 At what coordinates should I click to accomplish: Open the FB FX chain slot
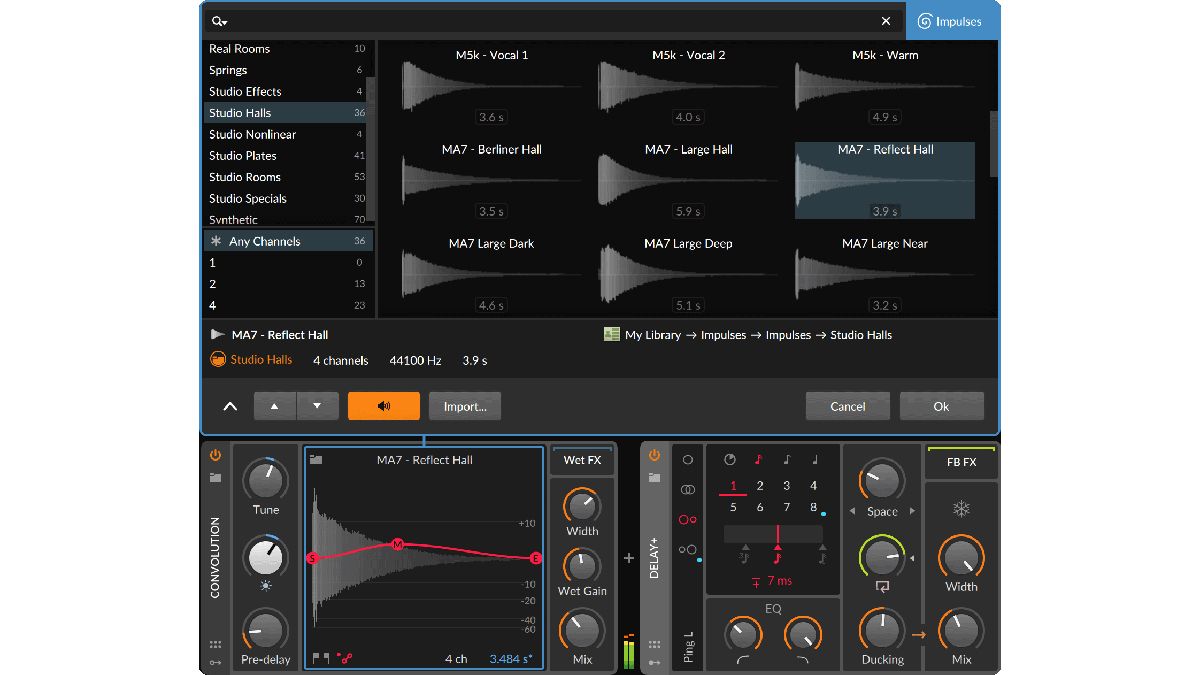(961, 462)
